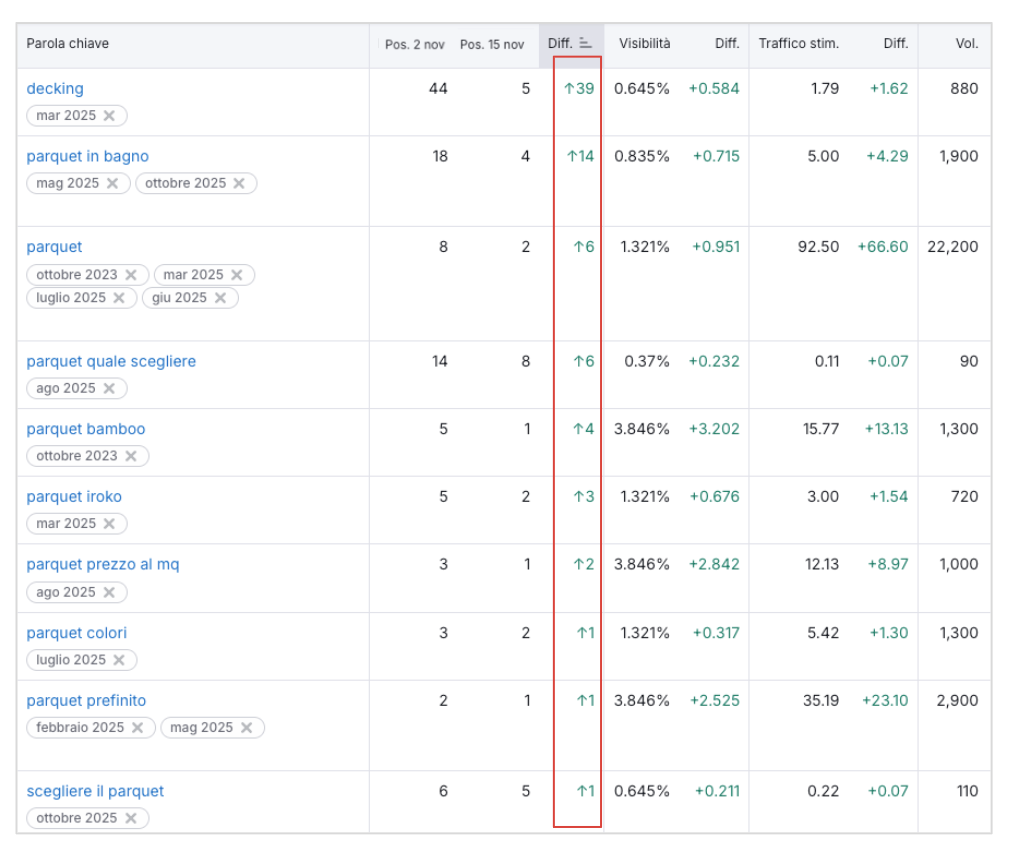Sort table by Vol. column header
Viewport: 1011px width, 850px height.
[966, 44]
